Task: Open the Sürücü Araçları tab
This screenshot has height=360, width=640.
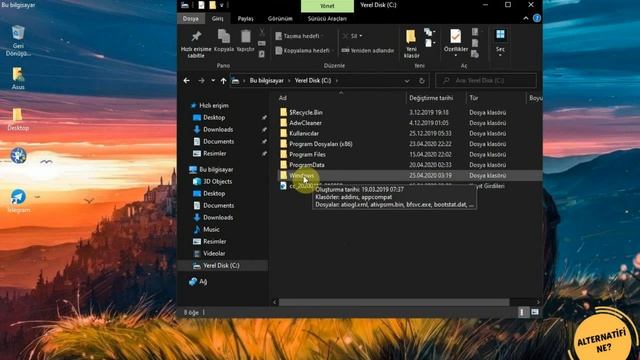Action: tap(327, 18)
